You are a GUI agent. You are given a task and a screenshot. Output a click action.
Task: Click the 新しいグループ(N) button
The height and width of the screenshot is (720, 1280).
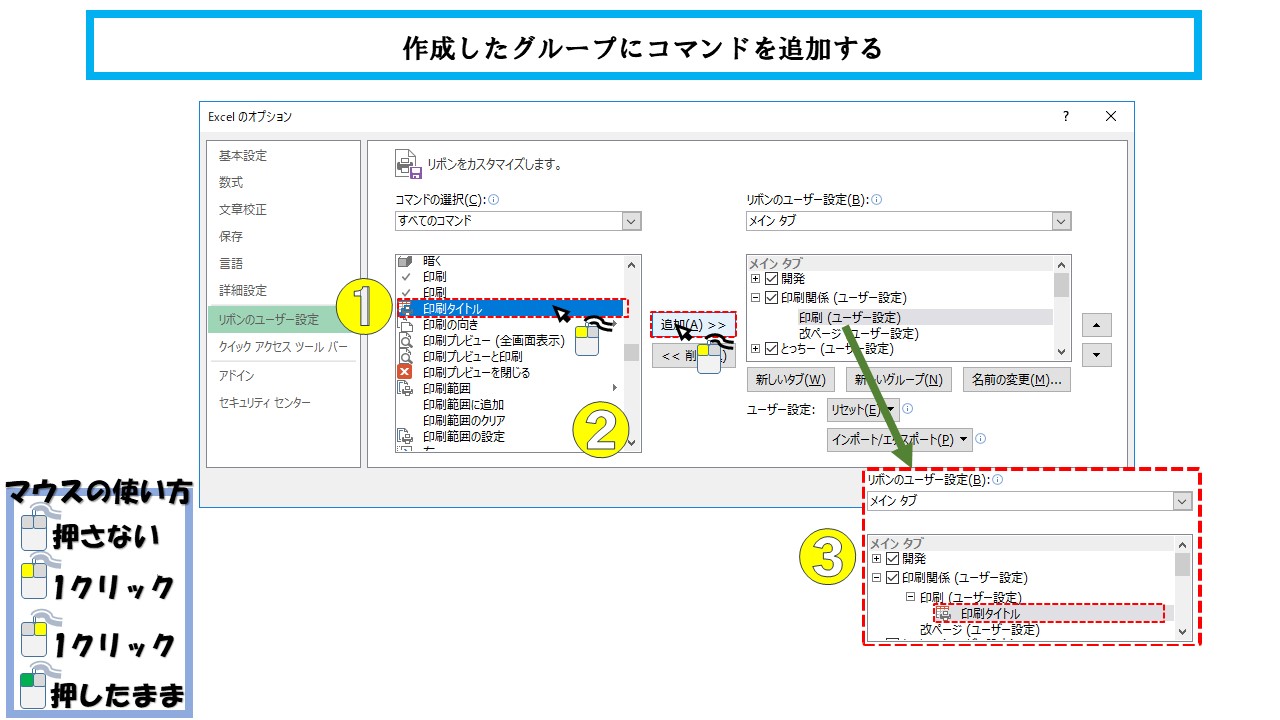coord(897,380)
